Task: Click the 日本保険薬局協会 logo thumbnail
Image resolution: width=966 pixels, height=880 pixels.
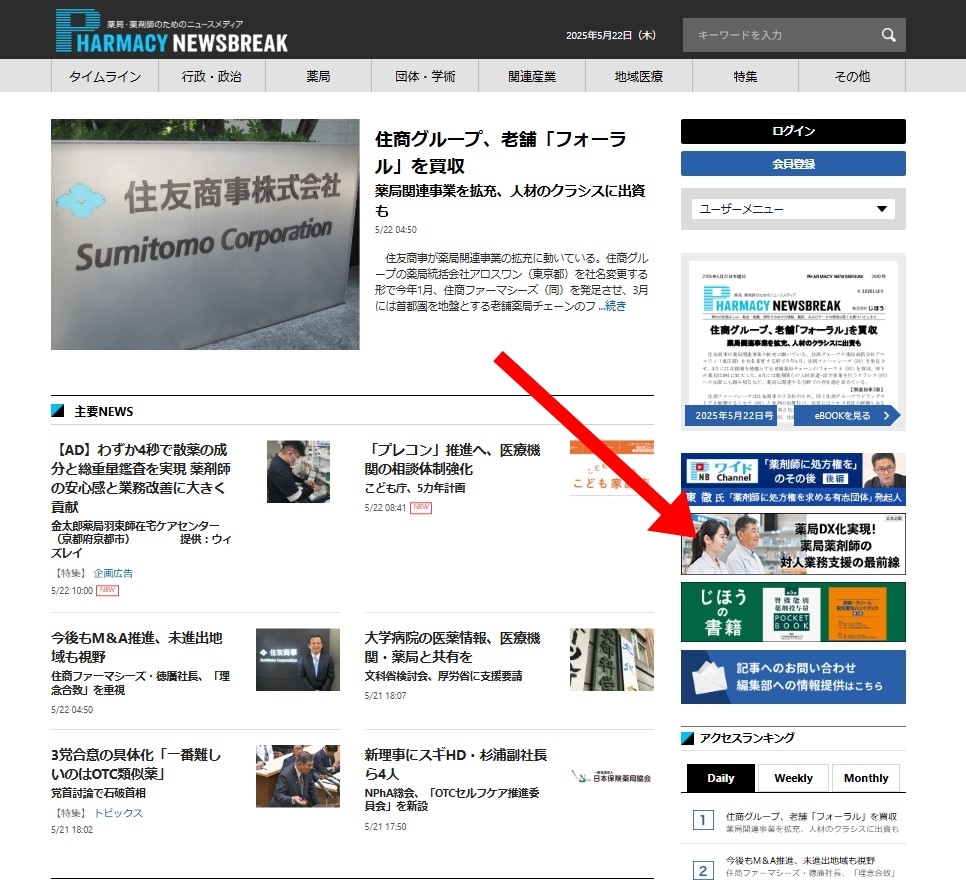Action: pyautogui.click(x=612, y=777)
